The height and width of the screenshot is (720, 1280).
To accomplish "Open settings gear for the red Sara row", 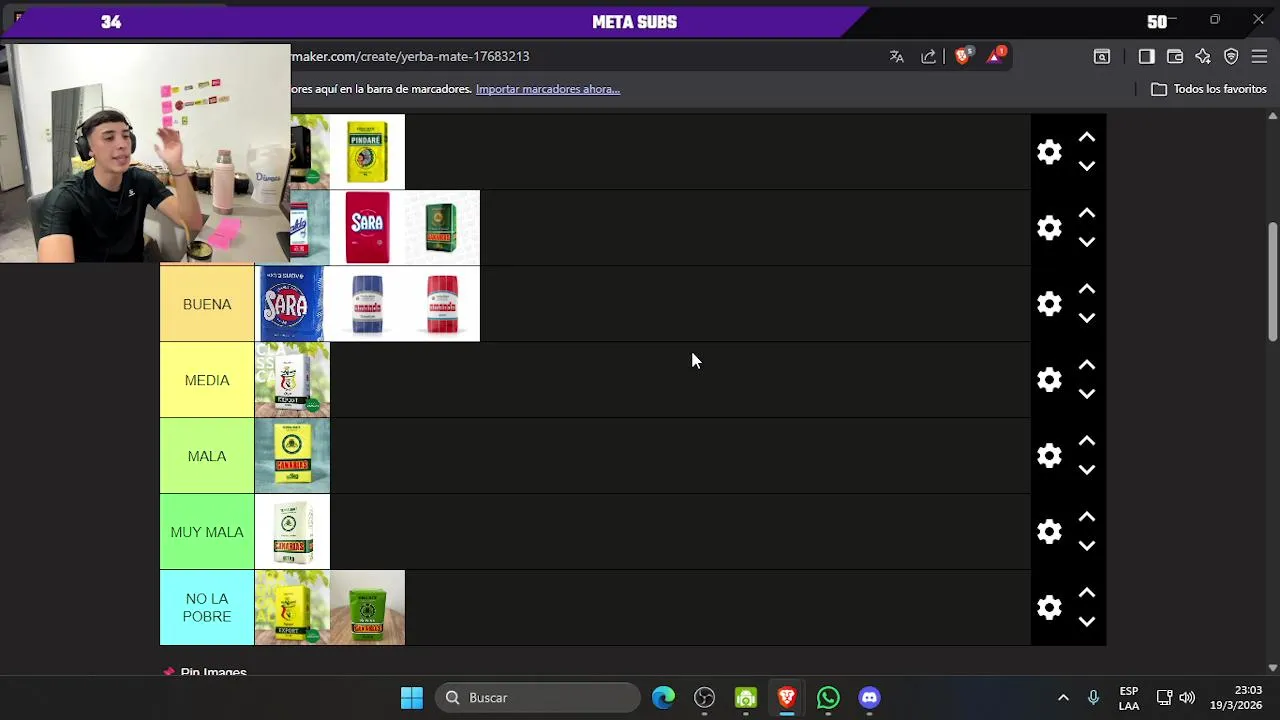I will click(x=1049, y=228).
